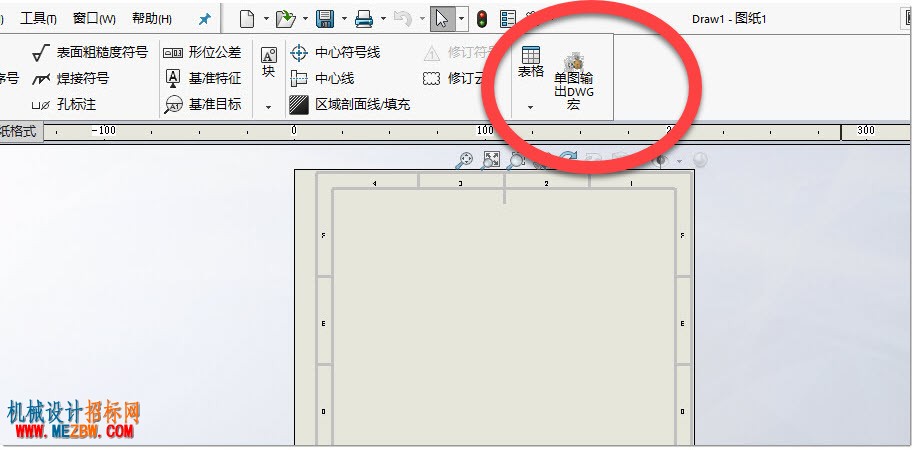Click the datum target balloon icon
915x450 pixels.
[x=173, y=105]
